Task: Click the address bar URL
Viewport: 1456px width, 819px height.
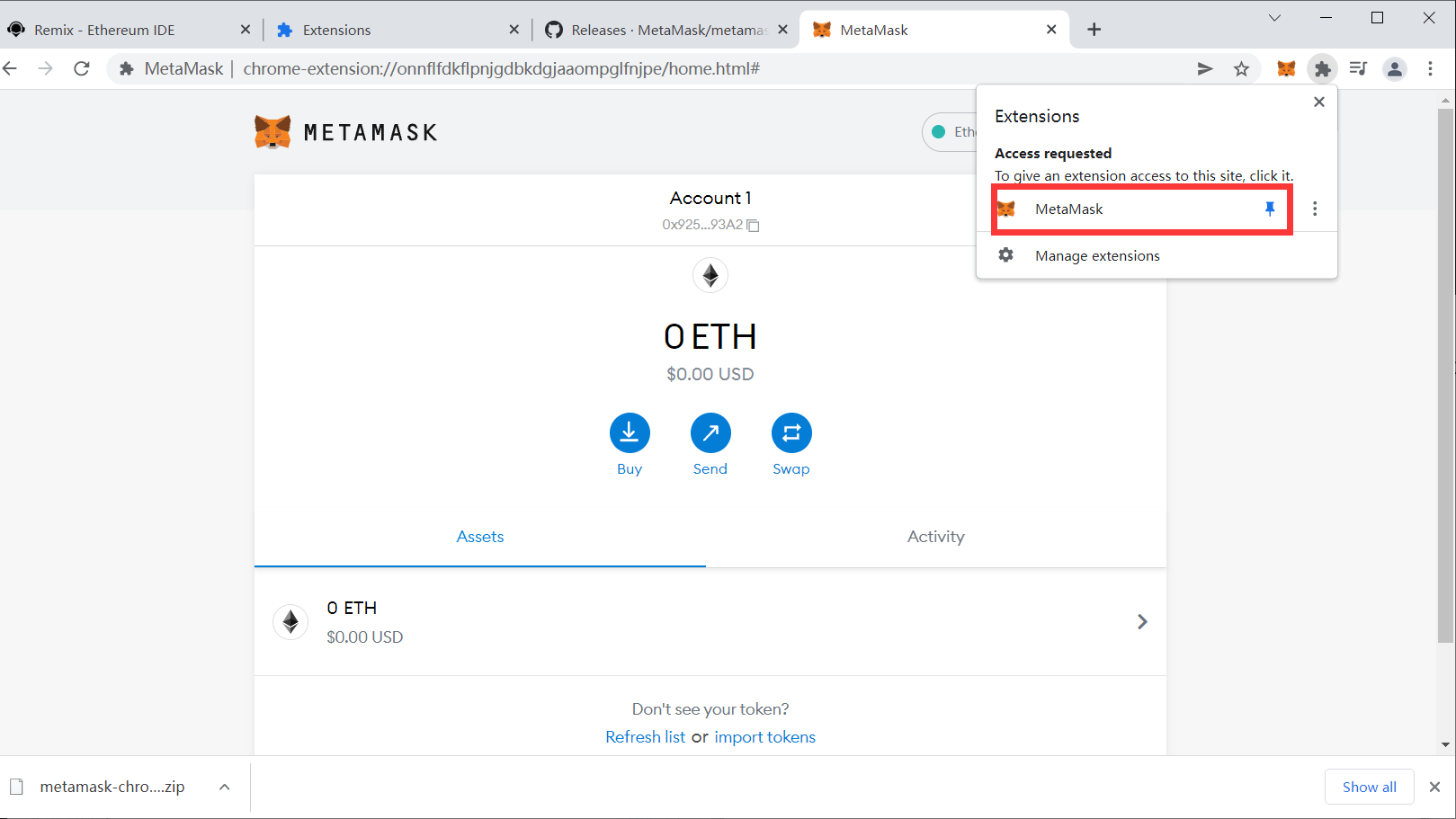Action: [501, 68]
